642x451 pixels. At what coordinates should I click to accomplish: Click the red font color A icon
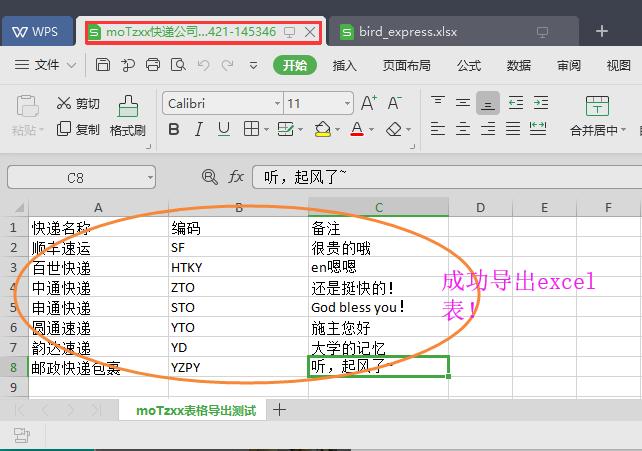point(357,129)
